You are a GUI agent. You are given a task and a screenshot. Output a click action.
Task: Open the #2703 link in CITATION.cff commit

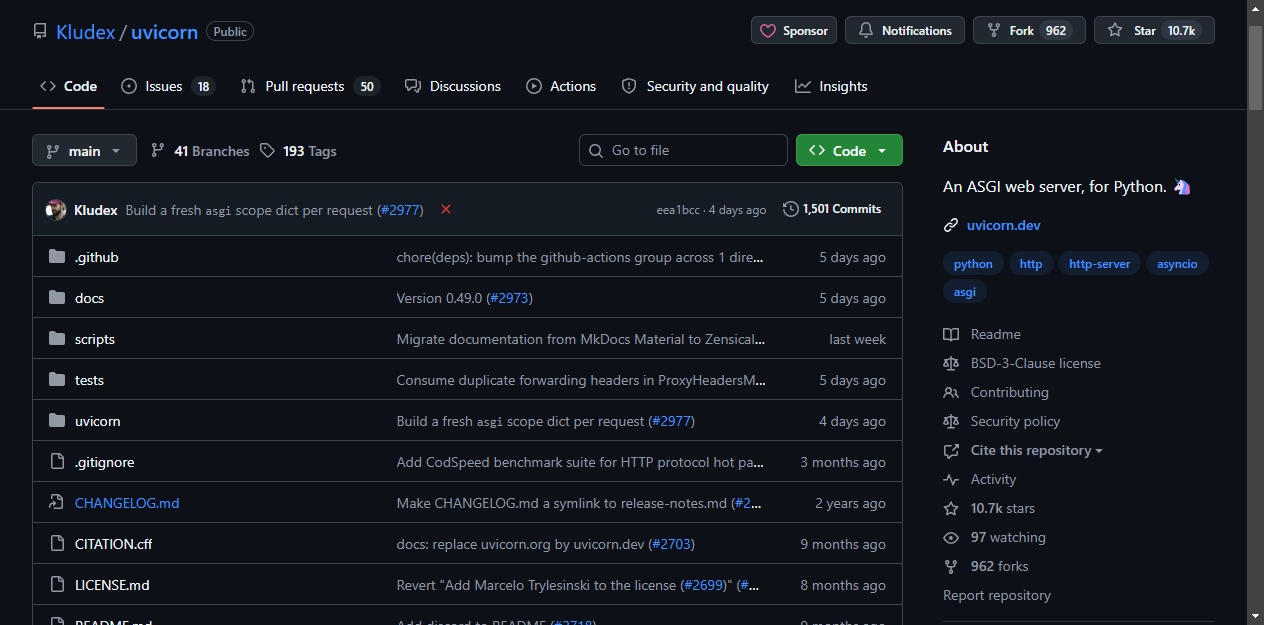tap(671, 544)
